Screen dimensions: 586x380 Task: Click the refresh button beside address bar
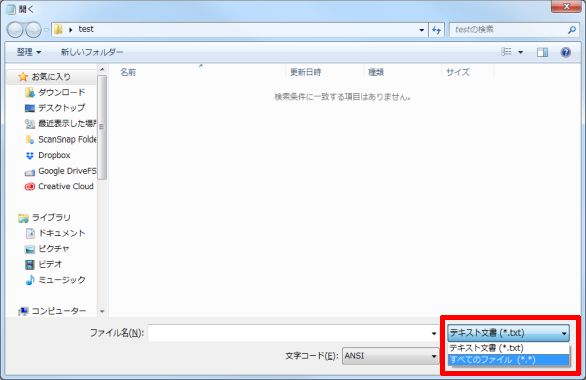click(x=437, y=30)
